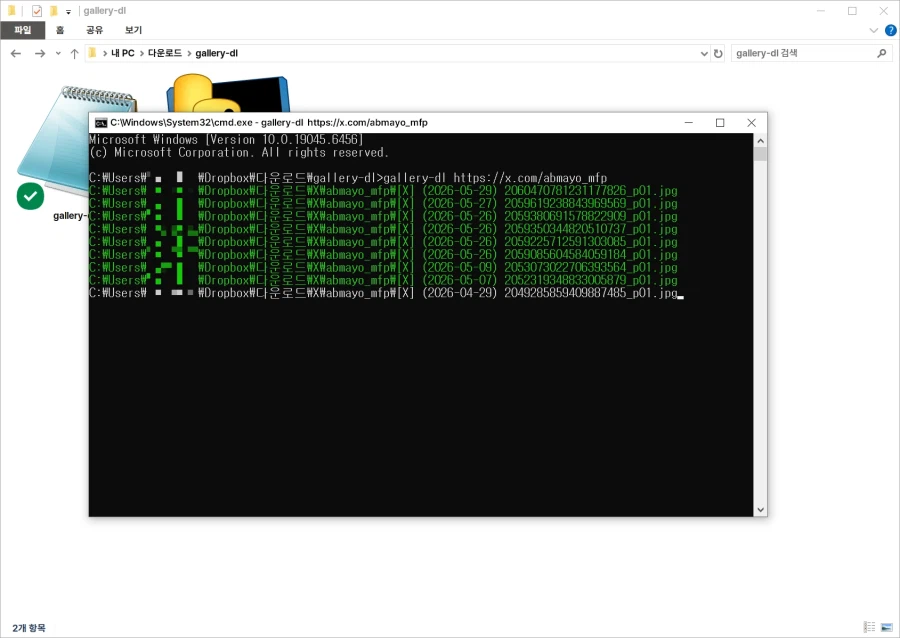Open the 공유 ribbon tab
This screenshot has height=638, width=900.
pyautogui.click(x=94, y=30)
